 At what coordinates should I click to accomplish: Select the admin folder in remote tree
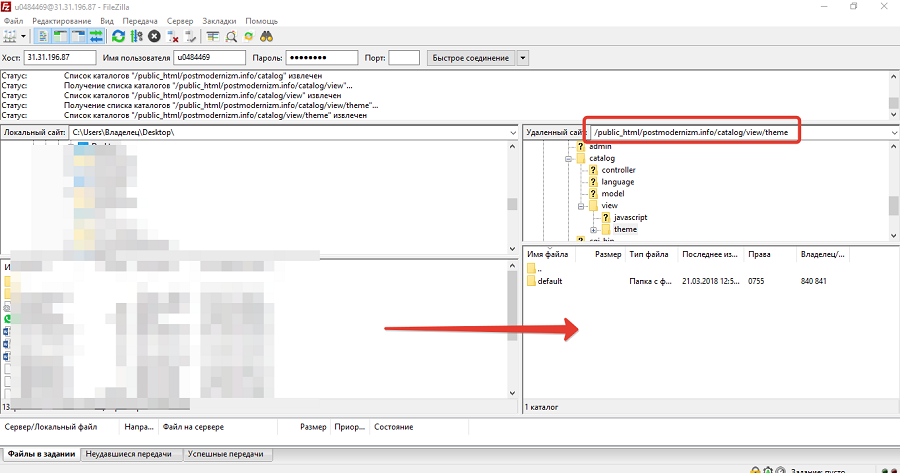click(600, 146)
